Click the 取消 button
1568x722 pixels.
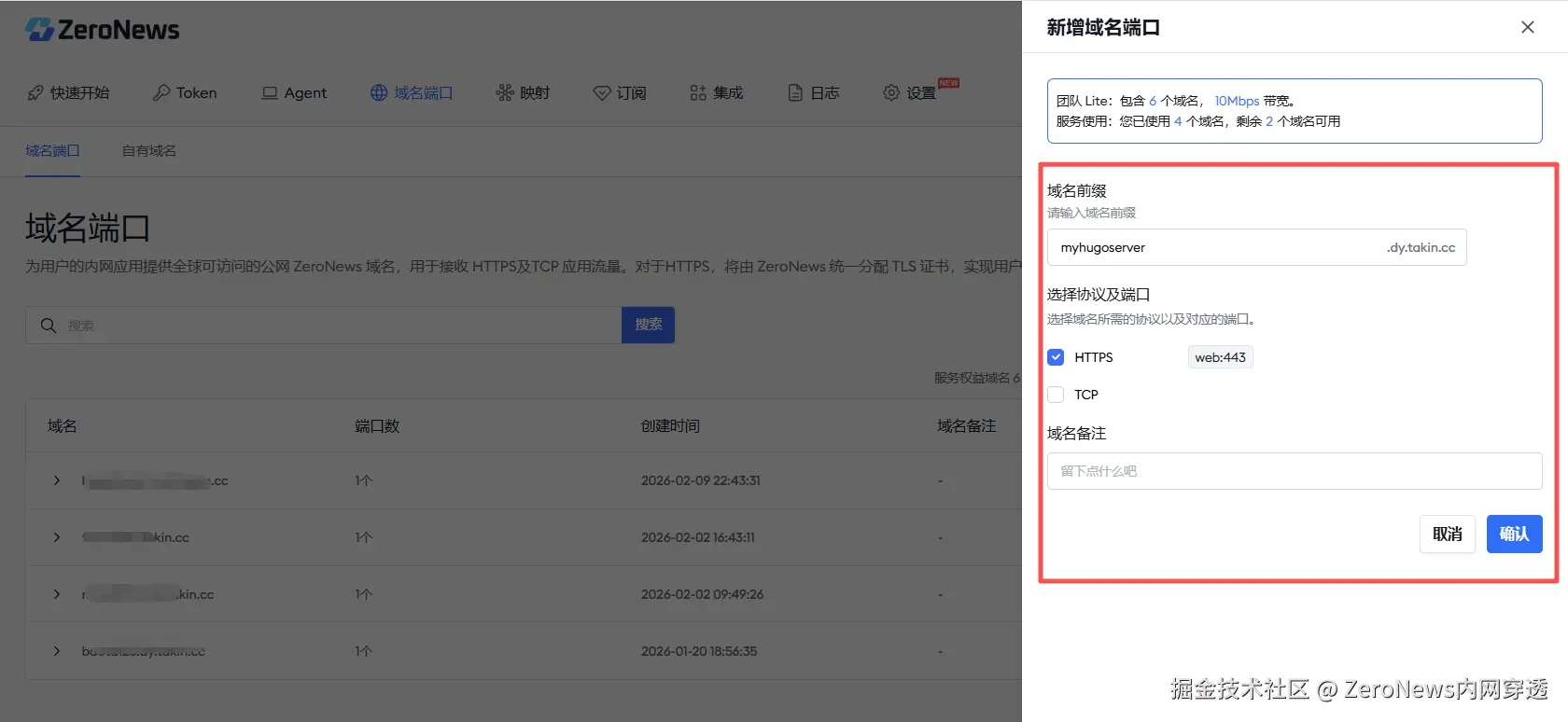1448,534
